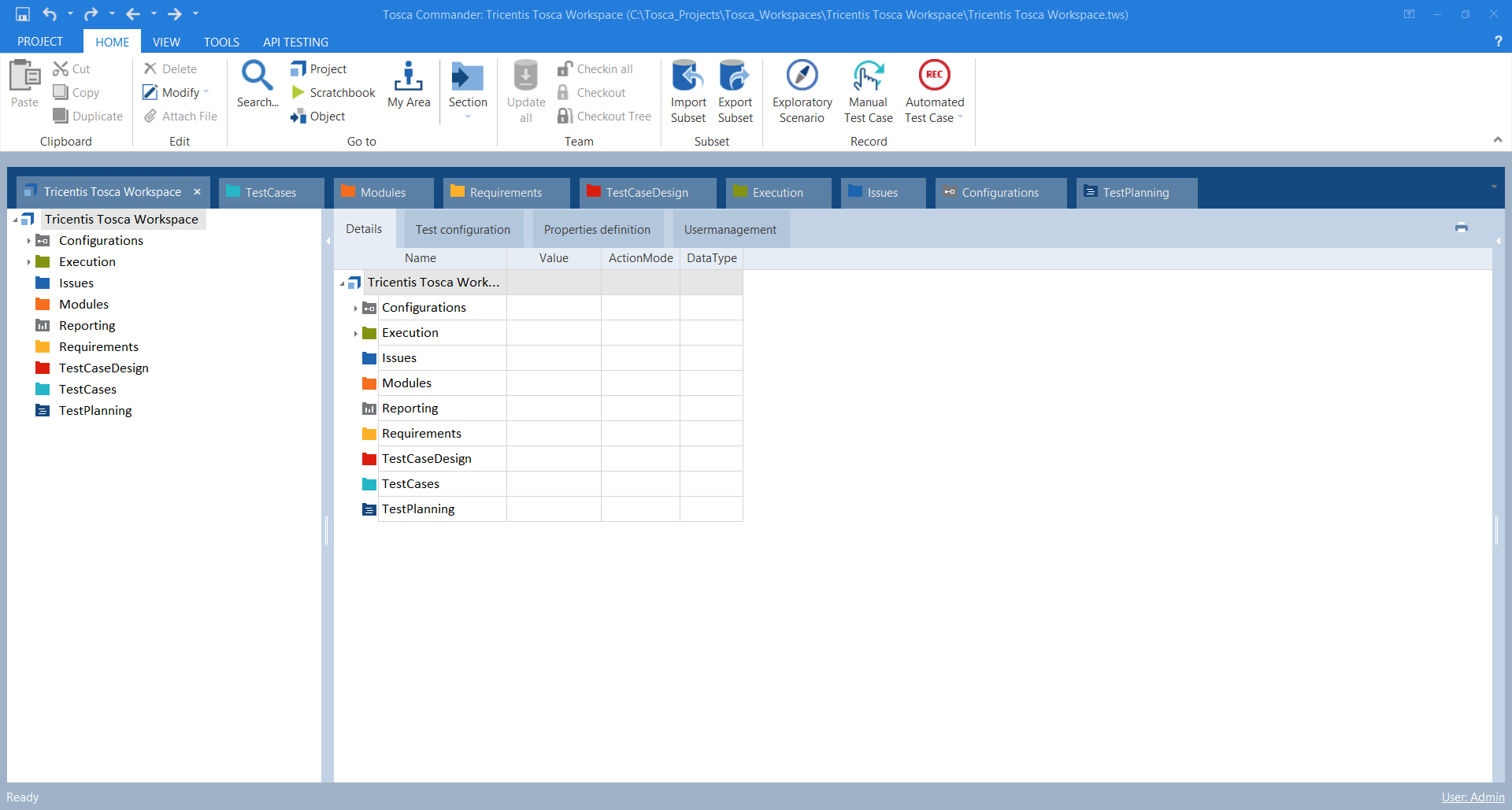The height and width of the screenshot is (810, 1512).
Task: Expand the Execution folder in details grid
Action: 355,333
